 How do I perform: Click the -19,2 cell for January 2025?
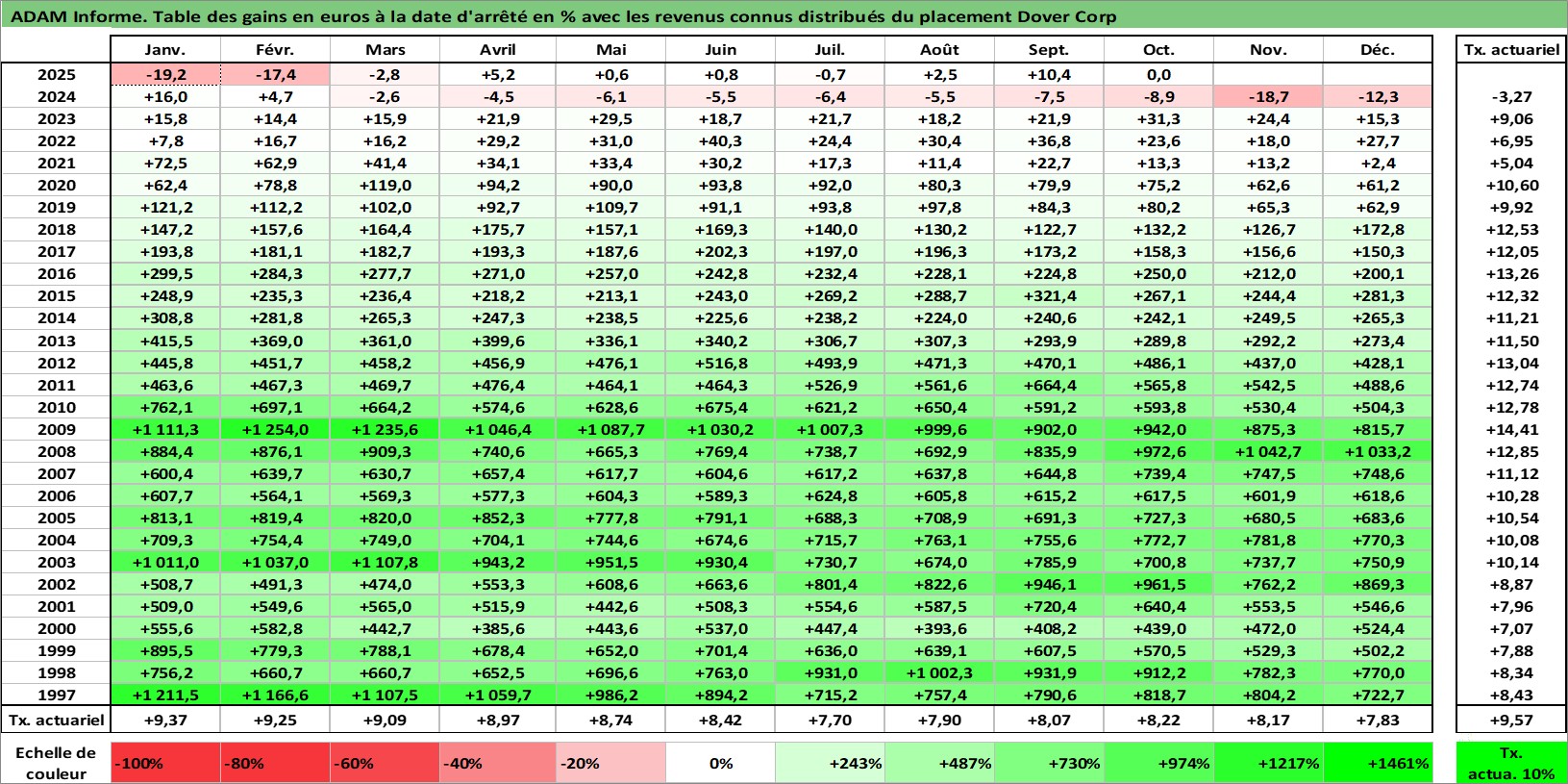(x=166, y=75)
